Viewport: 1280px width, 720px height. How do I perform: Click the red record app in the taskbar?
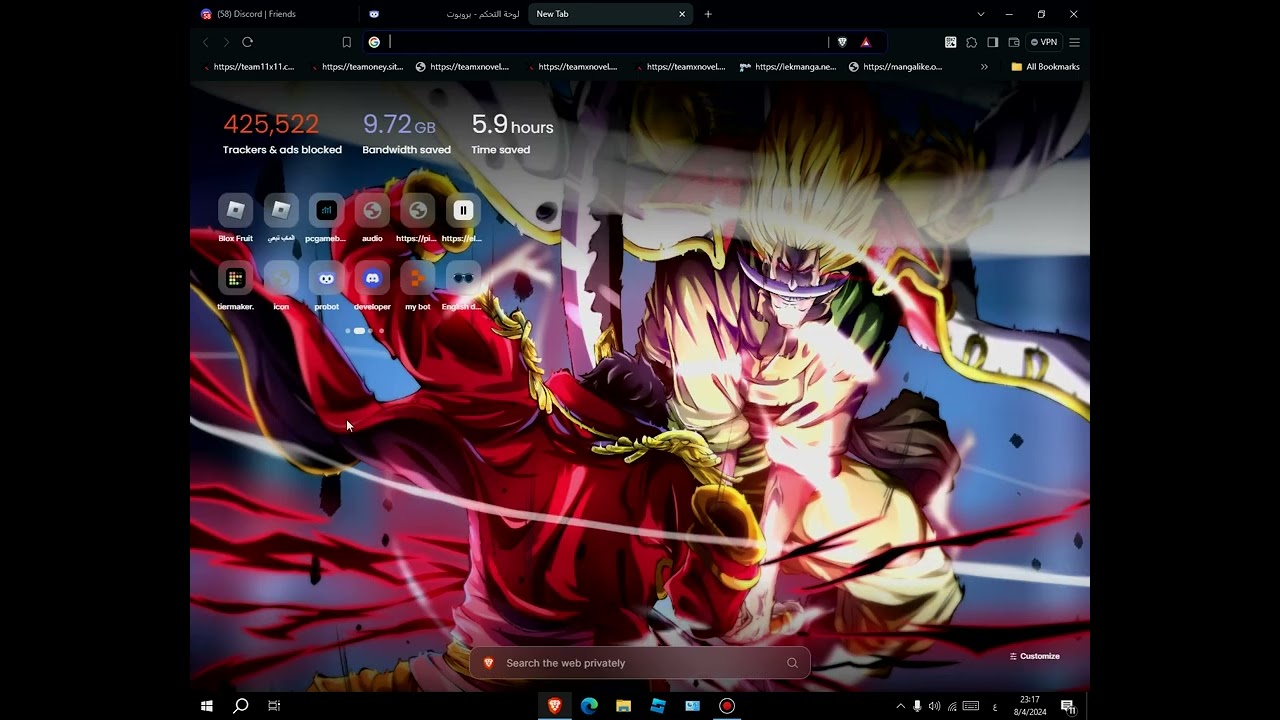[727, 706]
